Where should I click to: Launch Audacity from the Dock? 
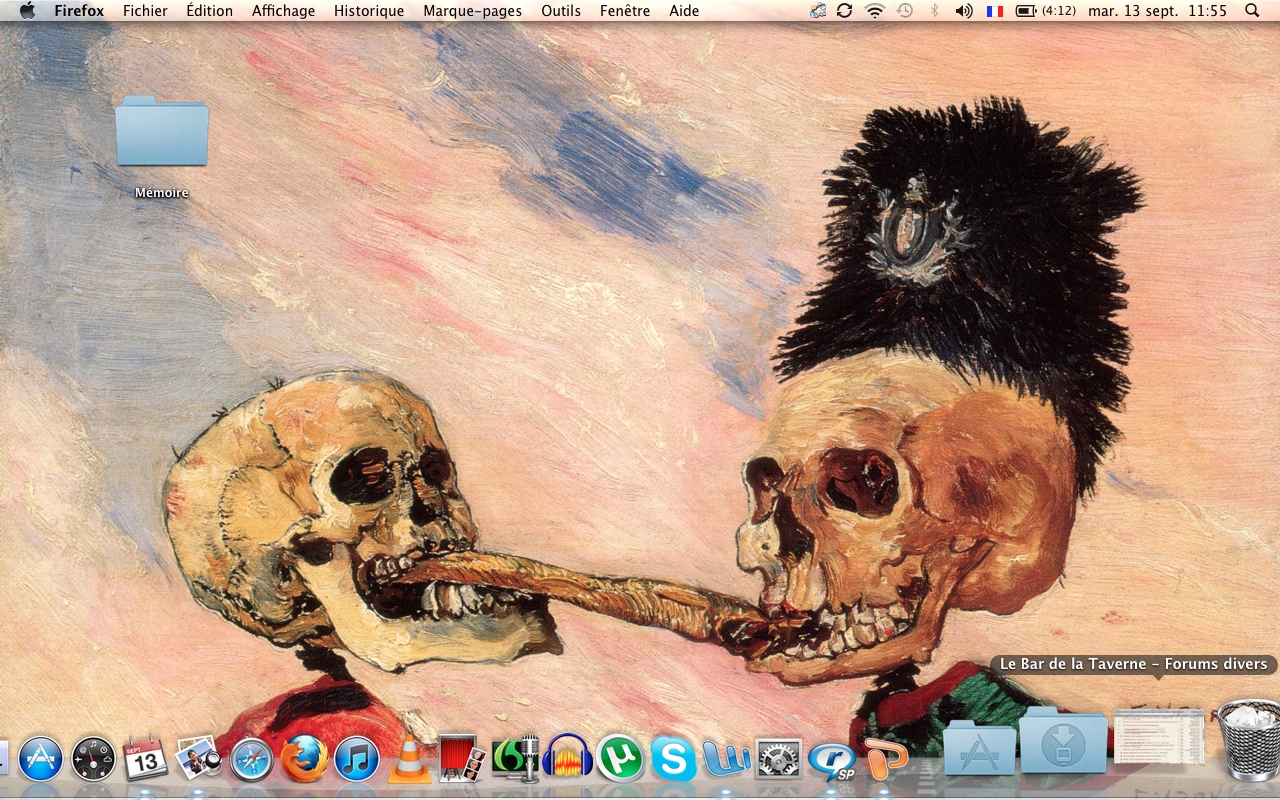(x=567, y=759)
